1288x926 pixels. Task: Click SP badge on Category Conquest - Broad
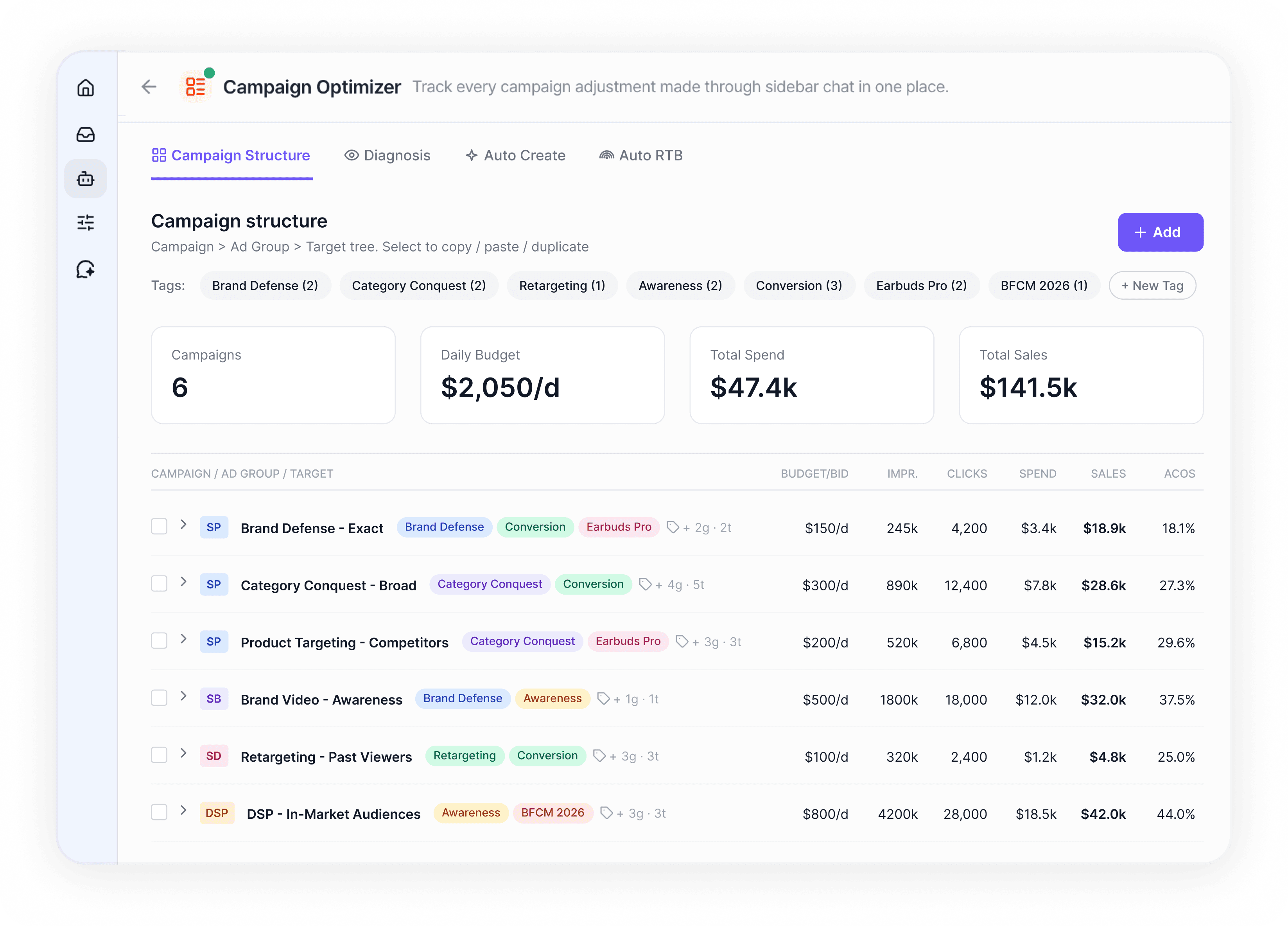pyautogui.click(x=214, y=584)
